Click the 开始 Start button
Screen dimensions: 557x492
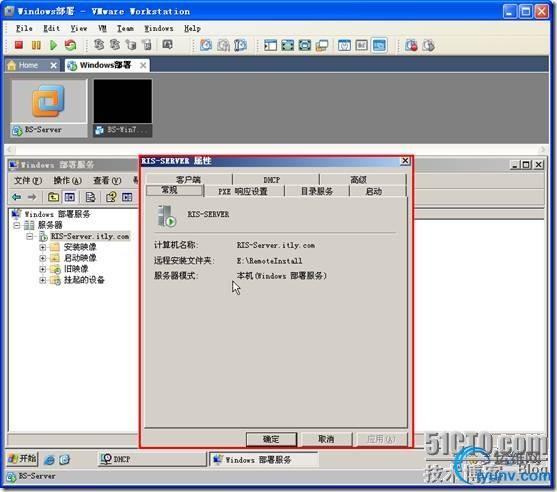[x=22, y=459]
